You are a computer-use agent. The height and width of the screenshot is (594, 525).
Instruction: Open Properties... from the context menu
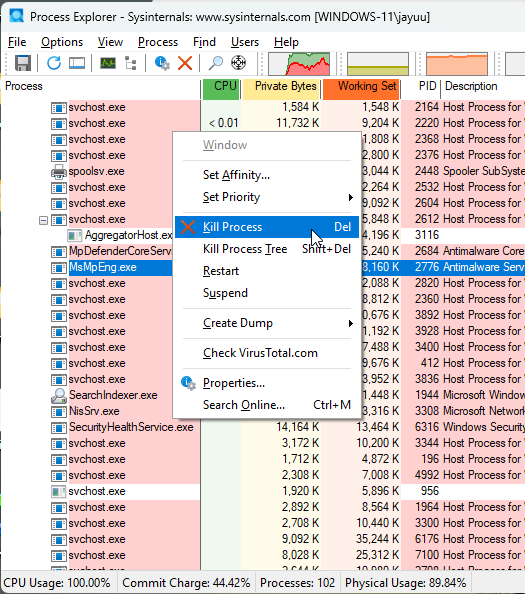tap(267, 383)
